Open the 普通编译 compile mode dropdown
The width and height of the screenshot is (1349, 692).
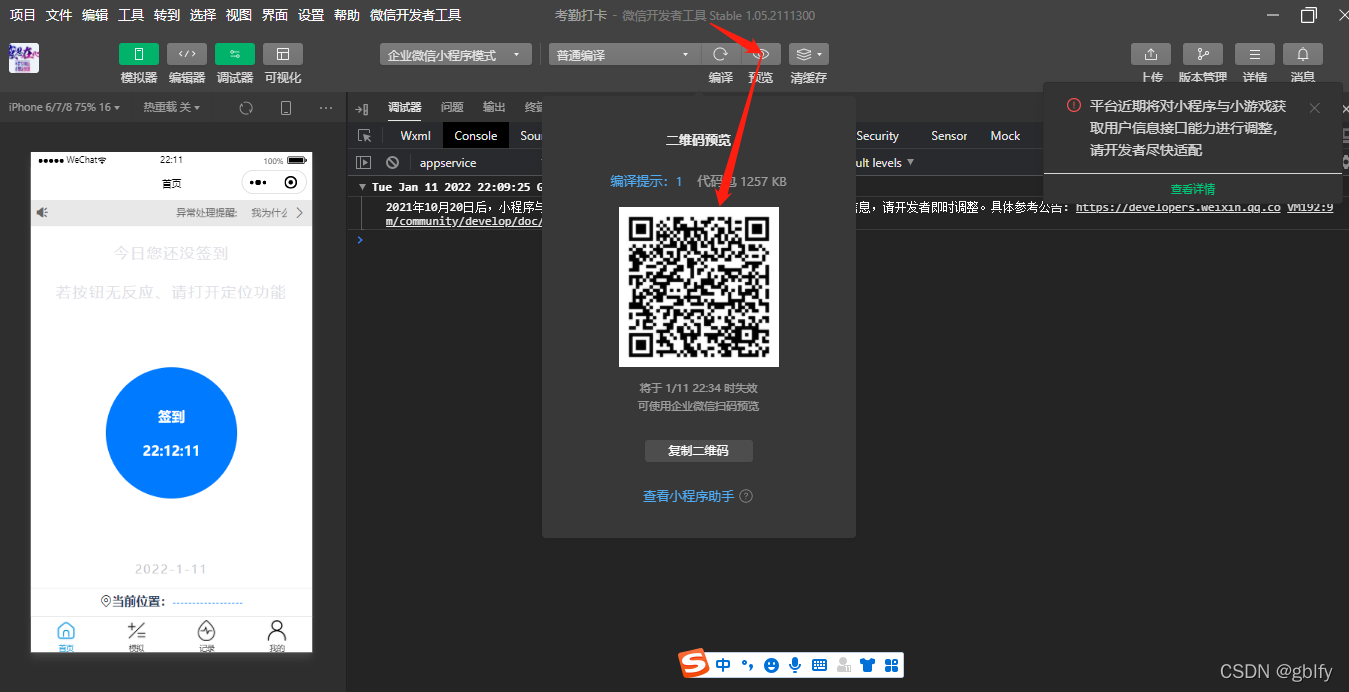tap(623, 54)
